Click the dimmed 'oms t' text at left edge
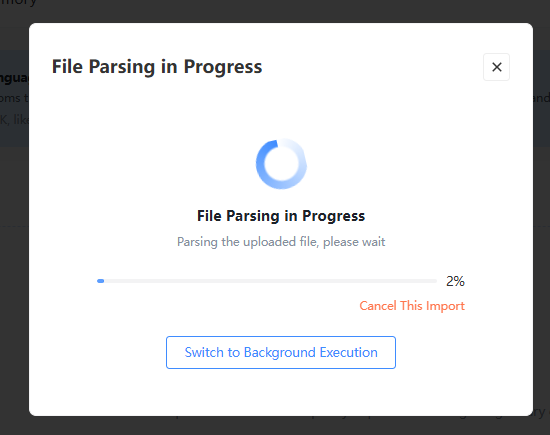The height and width of the screenshot is (435, 550). (x=14, y=98)
